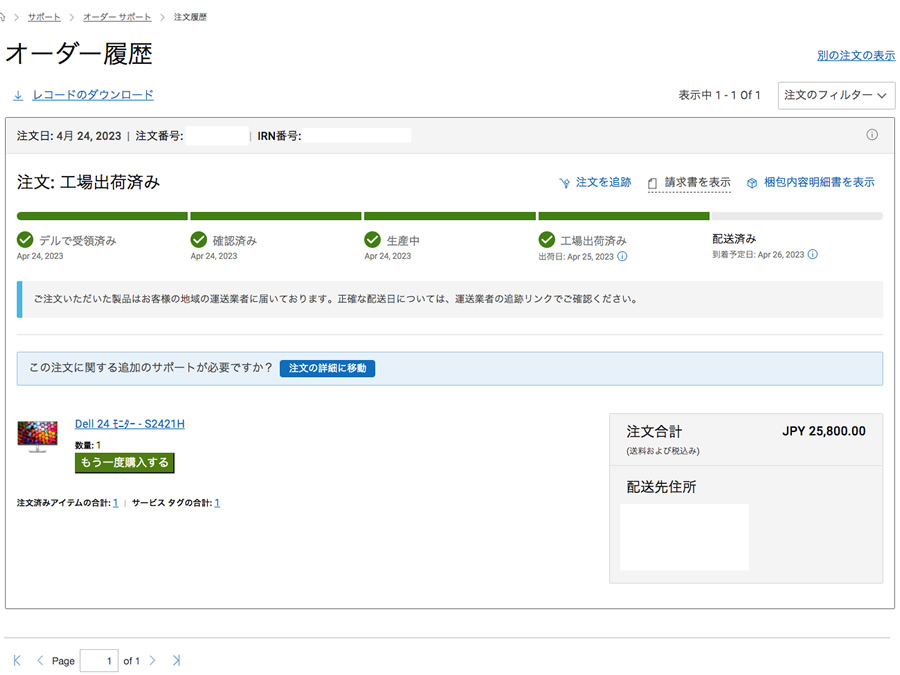
Task: Open the 梱包内容明細書を表示 link
Action: point(819,183)
